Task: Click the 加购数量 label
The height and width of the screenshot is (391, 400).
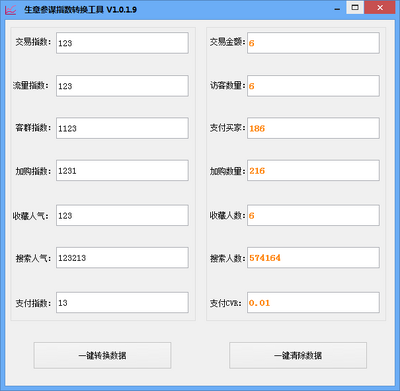Action: (228, 171)
